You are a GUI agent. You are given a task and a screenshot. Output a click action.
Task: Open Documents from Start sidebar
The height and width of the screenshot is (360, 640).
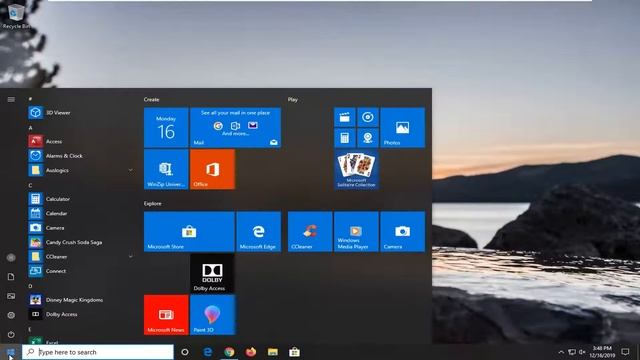click(x=11, y=277)
